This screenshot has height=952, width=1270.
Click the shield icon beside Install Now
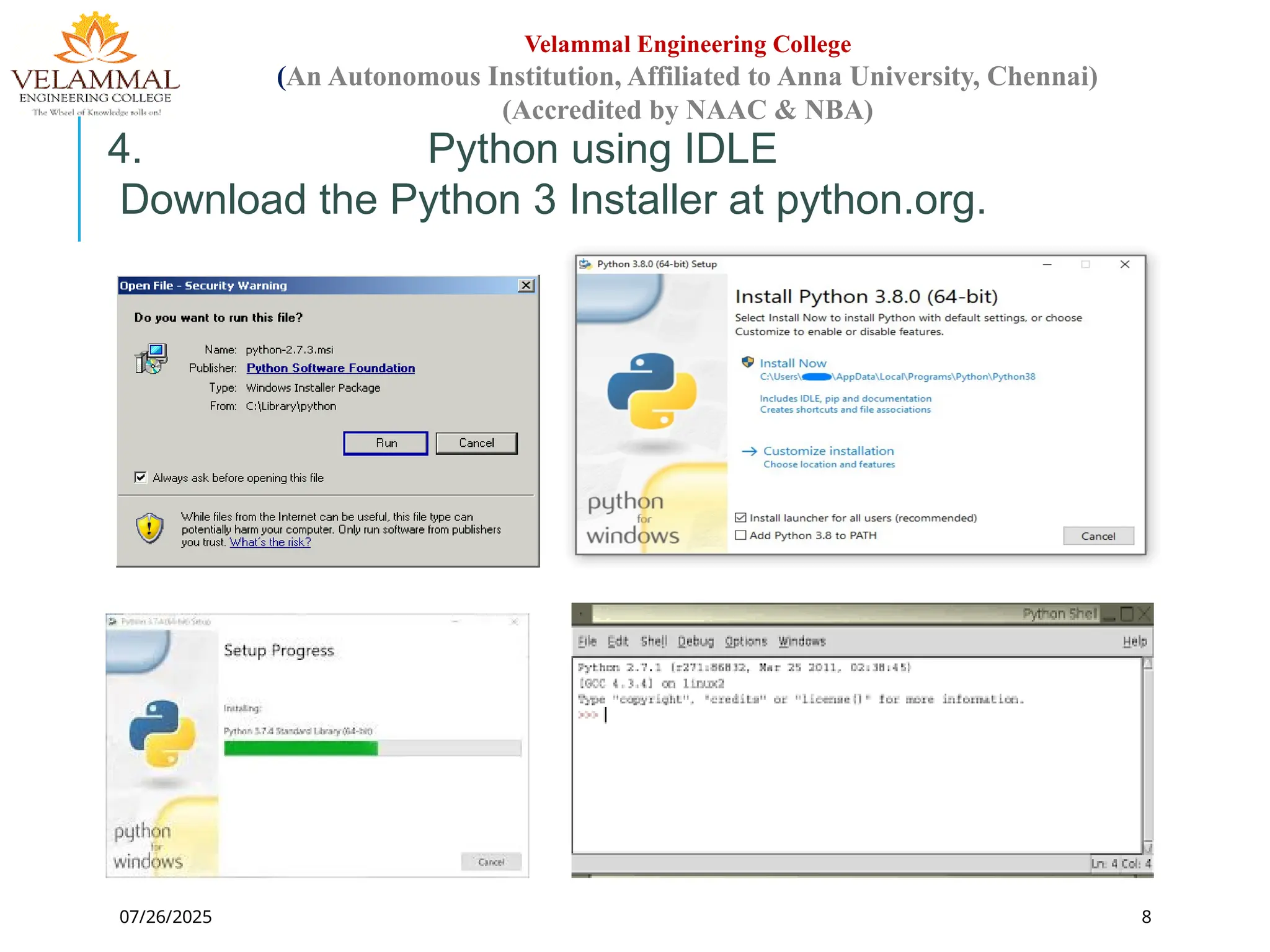pos(748,362)
